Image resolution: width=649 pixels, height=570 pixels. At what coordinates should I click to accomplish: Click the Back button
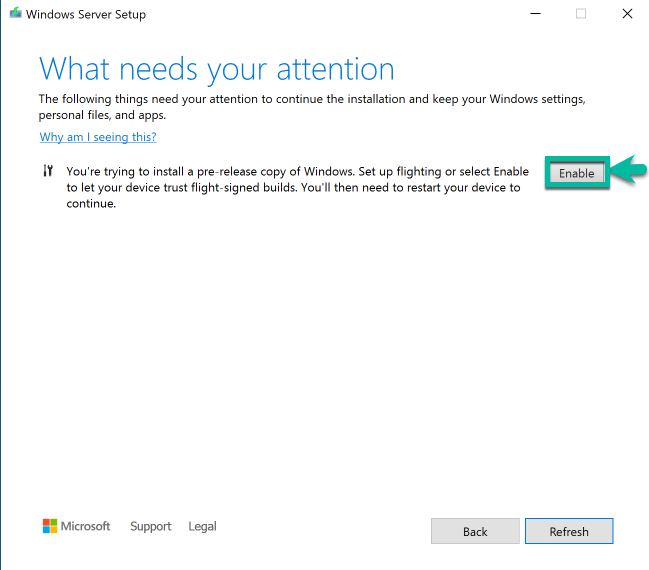tap(475, 531)
